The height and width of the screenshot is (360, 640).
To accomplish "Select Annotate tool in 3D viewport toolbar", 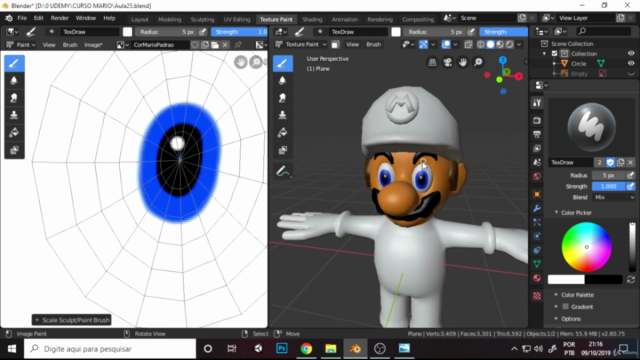I will point(282,171).
